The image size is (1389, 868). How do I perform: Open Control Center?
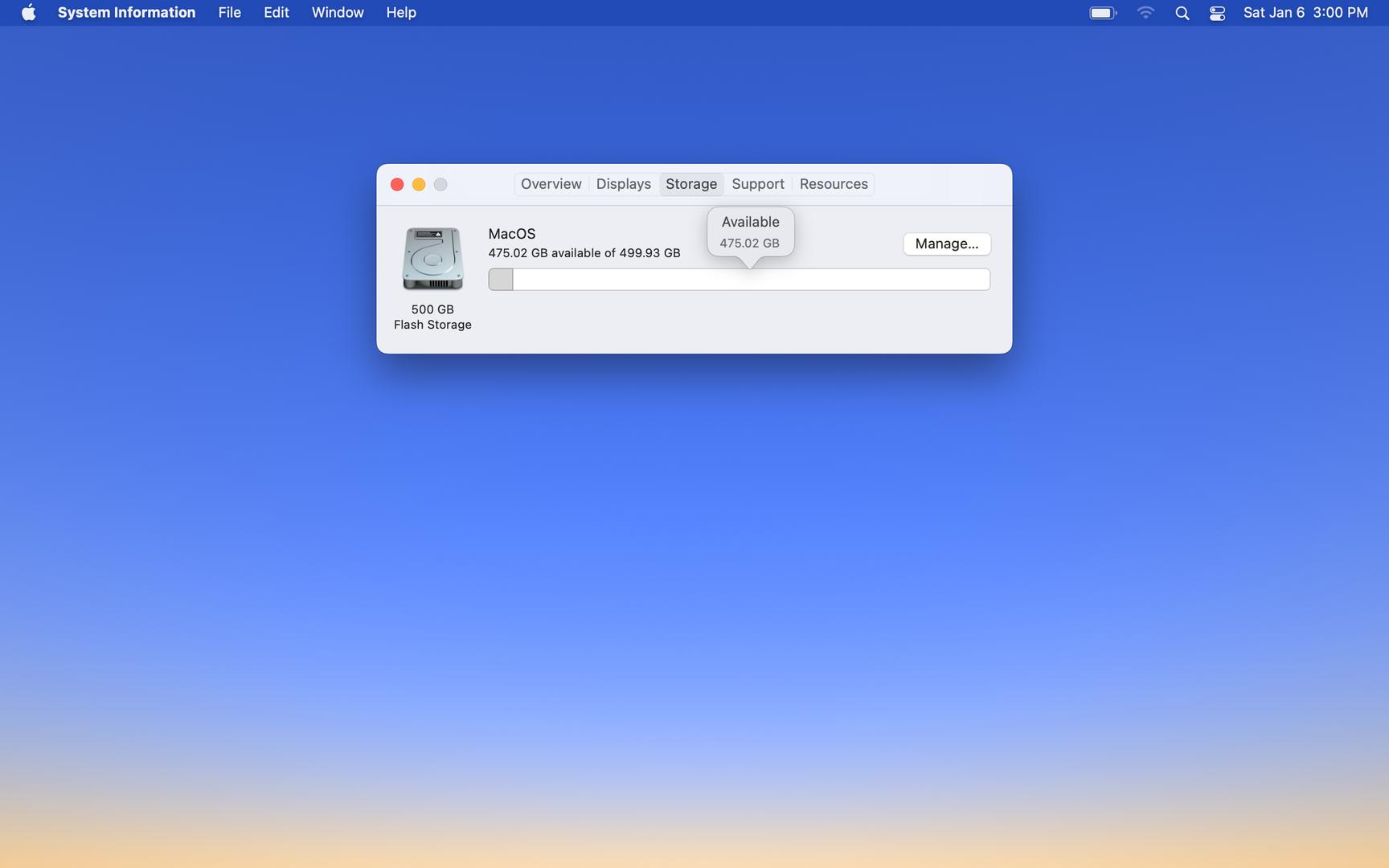click(1217, 13)
